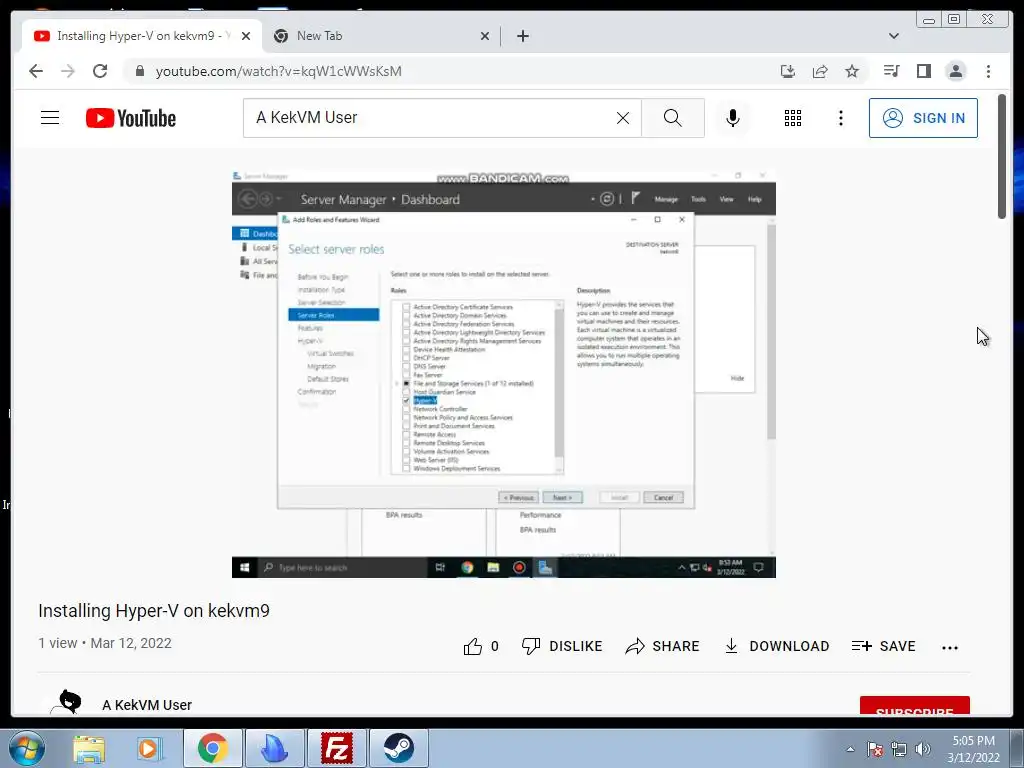Toggle the Chrome side panel icon

923,71
